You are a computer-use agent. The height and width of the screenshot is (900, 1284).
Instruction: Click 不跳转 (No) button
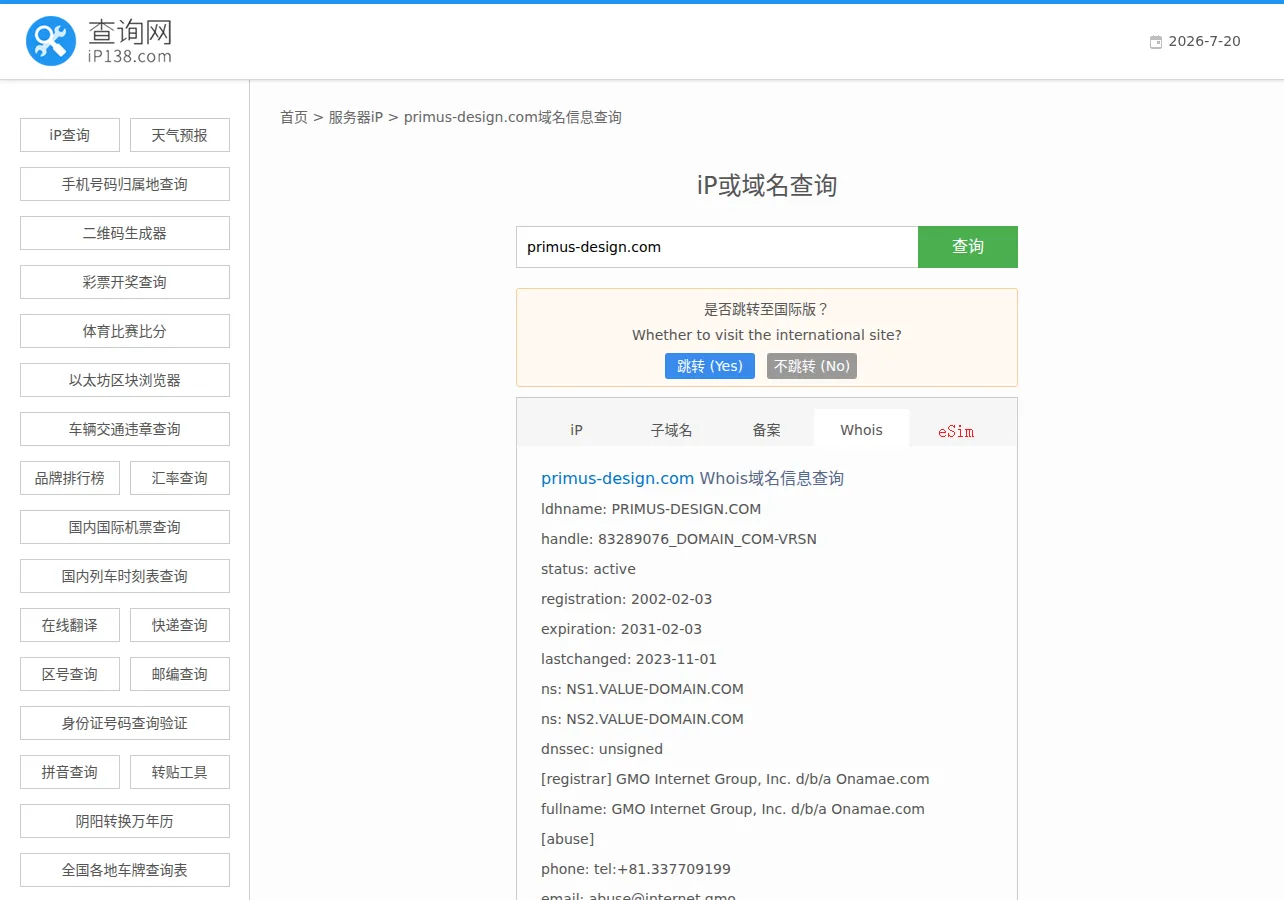coord(812,366)
